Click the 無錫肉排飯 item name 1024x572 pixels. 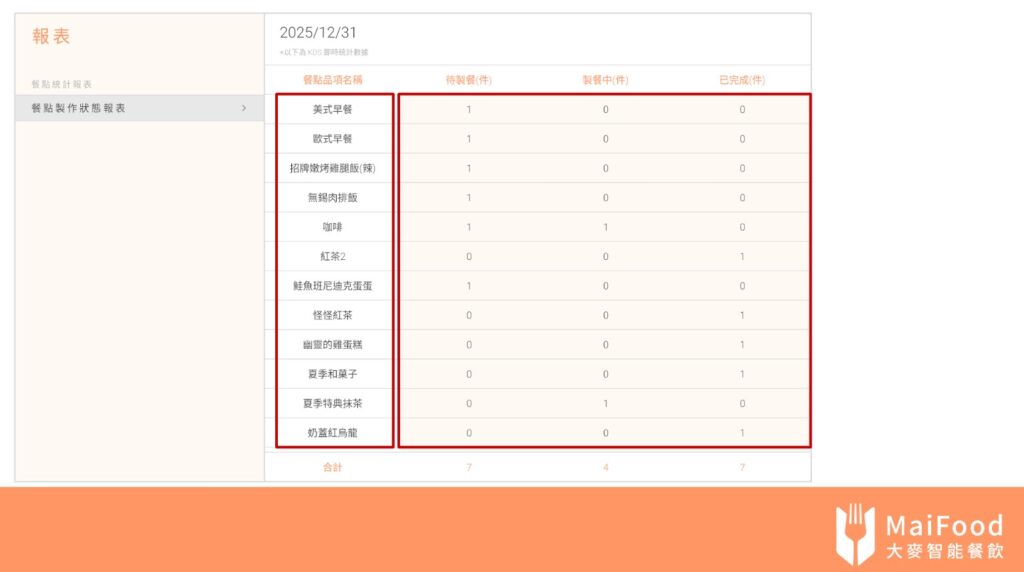333,198
